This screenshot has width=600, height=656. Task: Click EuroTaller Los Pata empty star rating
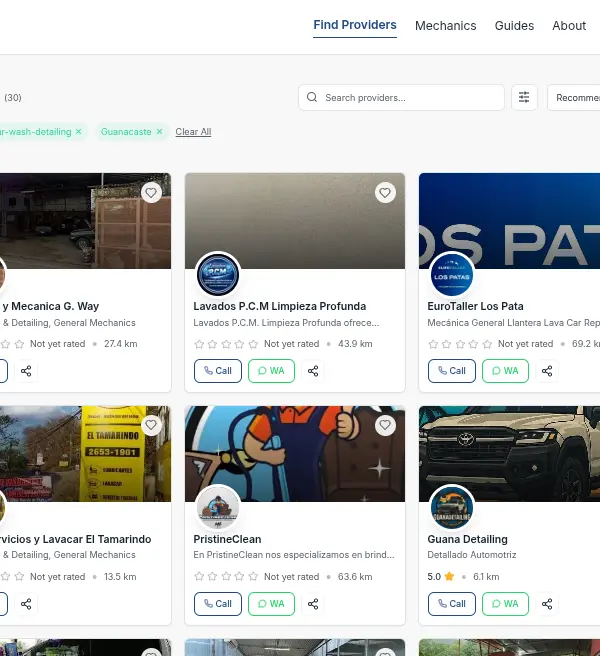click(460, 344)
